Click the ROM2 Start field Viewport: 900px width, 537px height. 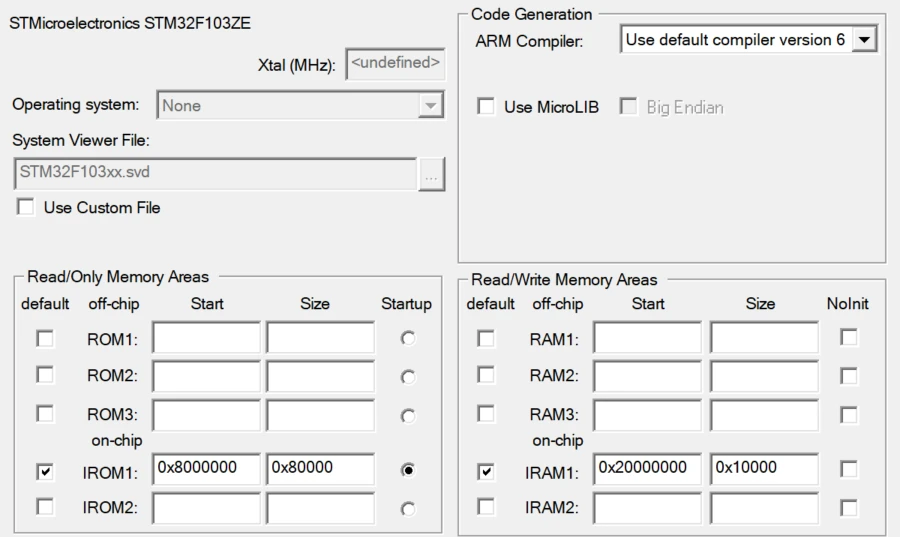pos(206,376)
